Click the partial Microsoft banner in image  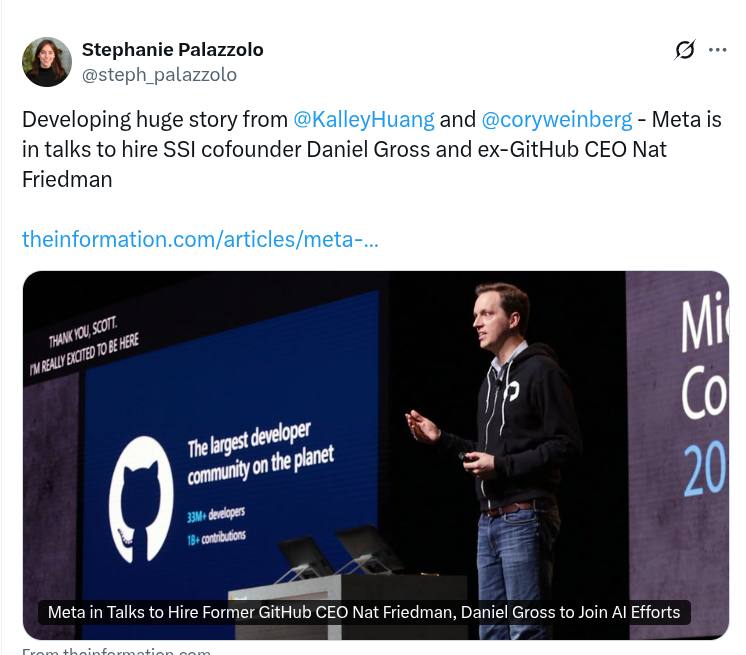point(703,395)
